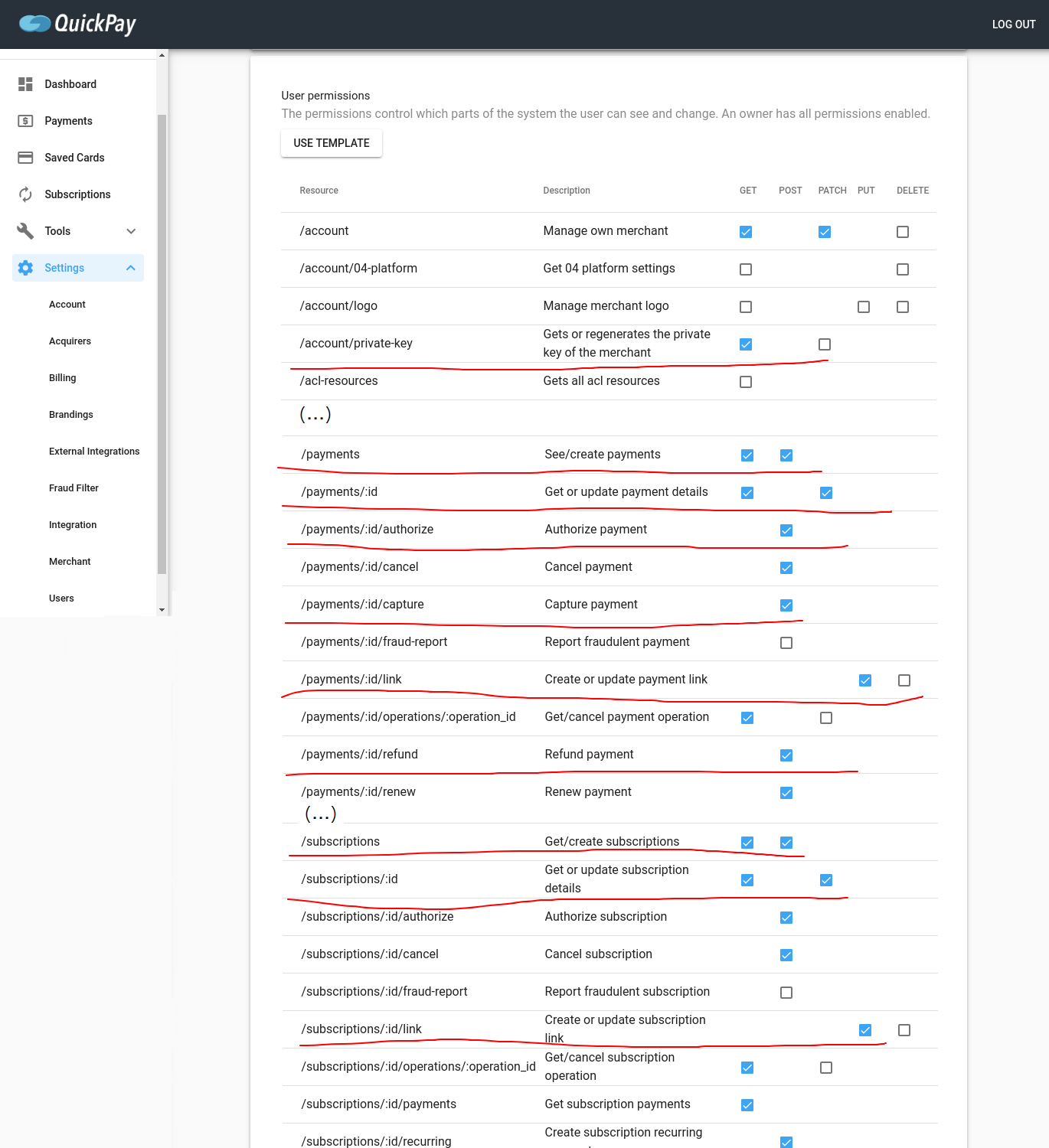
Task: Uncheck POST for /payments/:id/cancel
Action: tap(786, 568)
